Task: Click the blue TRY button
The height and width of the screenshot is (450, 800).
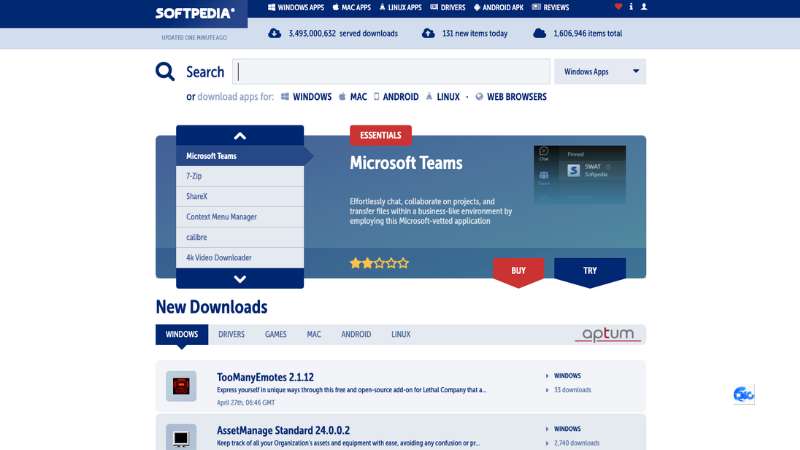Action: click(x=590, y=271)
